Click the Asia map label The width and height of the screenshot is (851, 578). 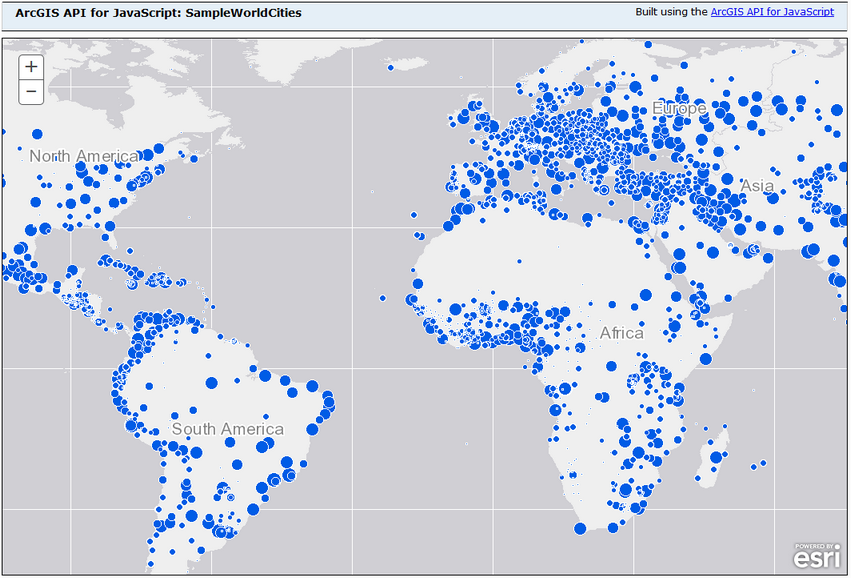[x=757, y=186]
